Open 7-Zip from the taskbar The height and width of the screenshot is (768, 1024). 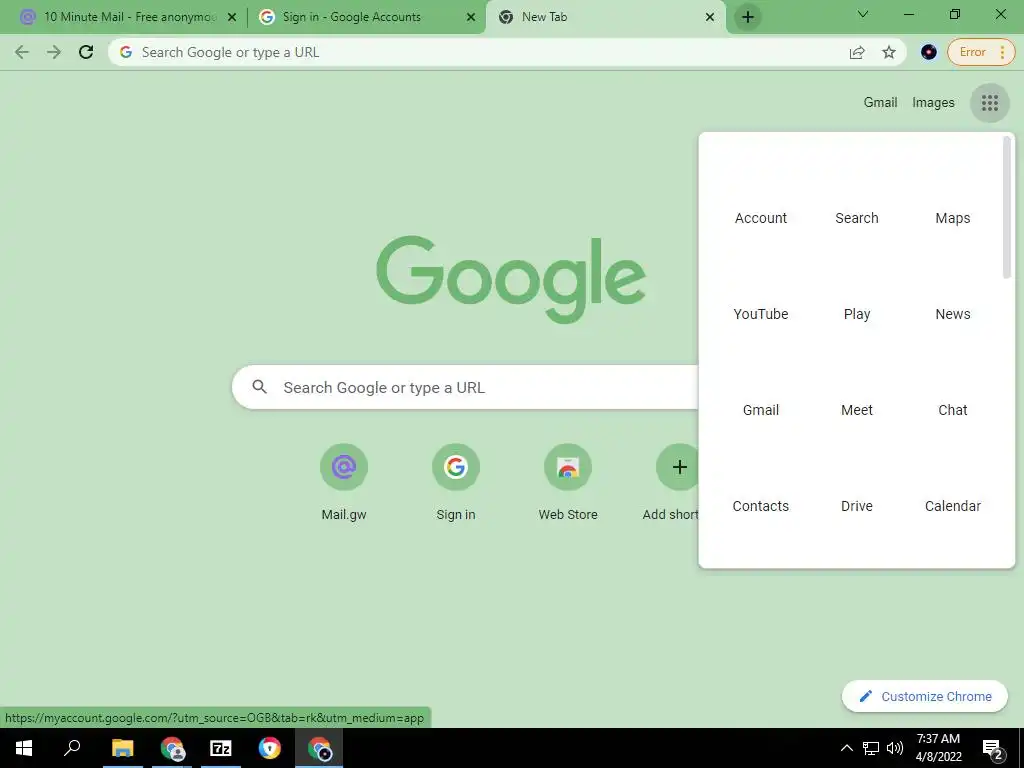tap(221, 748)
